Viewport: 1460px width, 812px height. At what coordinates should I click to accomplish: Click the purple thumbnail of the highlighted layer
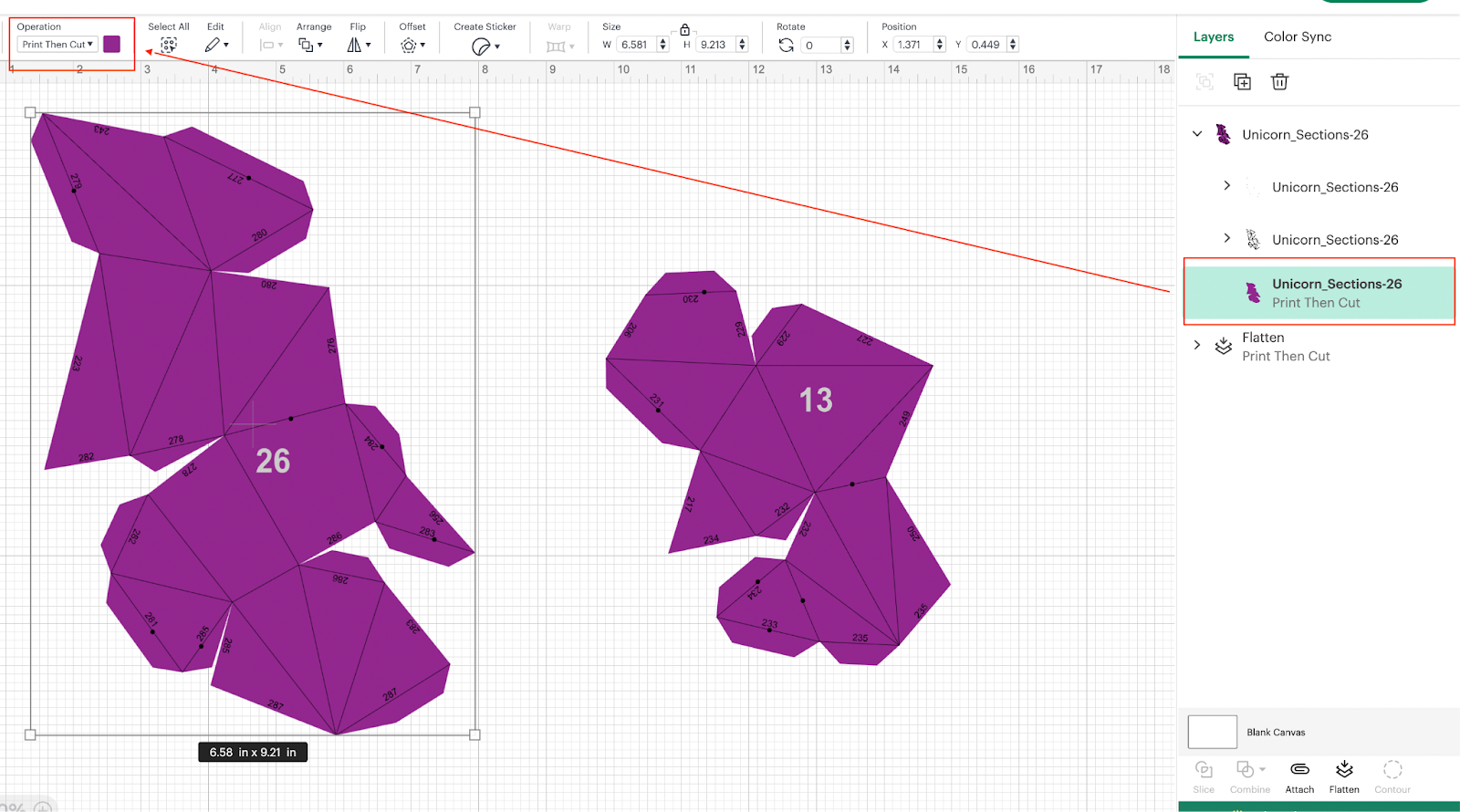click(1254, 292)
